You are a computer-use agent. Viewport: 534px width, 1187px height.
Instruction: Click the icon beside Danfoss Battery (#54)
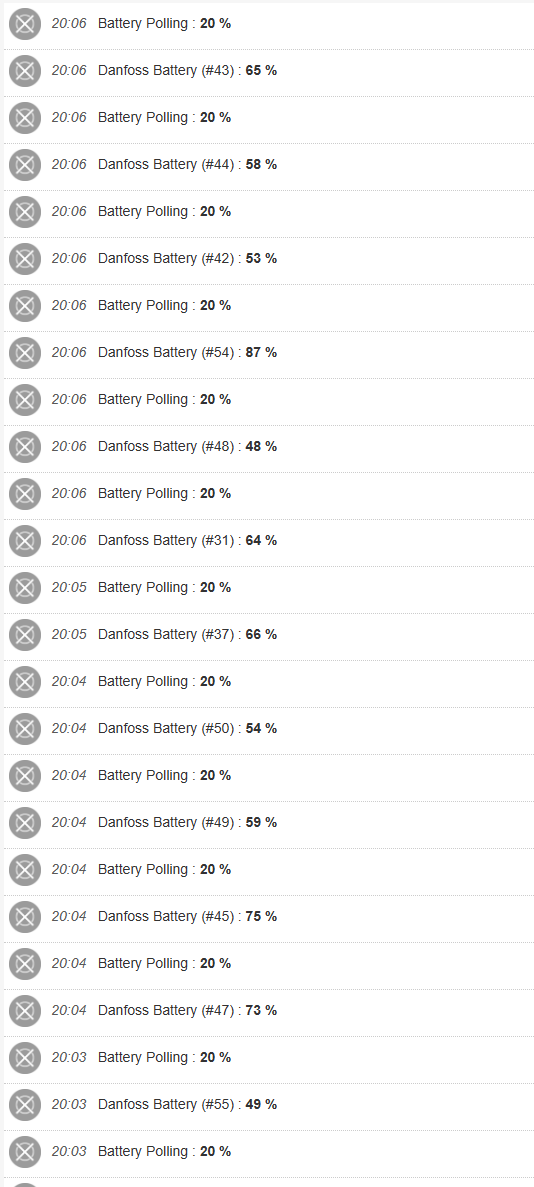click(x=25, y=353)
